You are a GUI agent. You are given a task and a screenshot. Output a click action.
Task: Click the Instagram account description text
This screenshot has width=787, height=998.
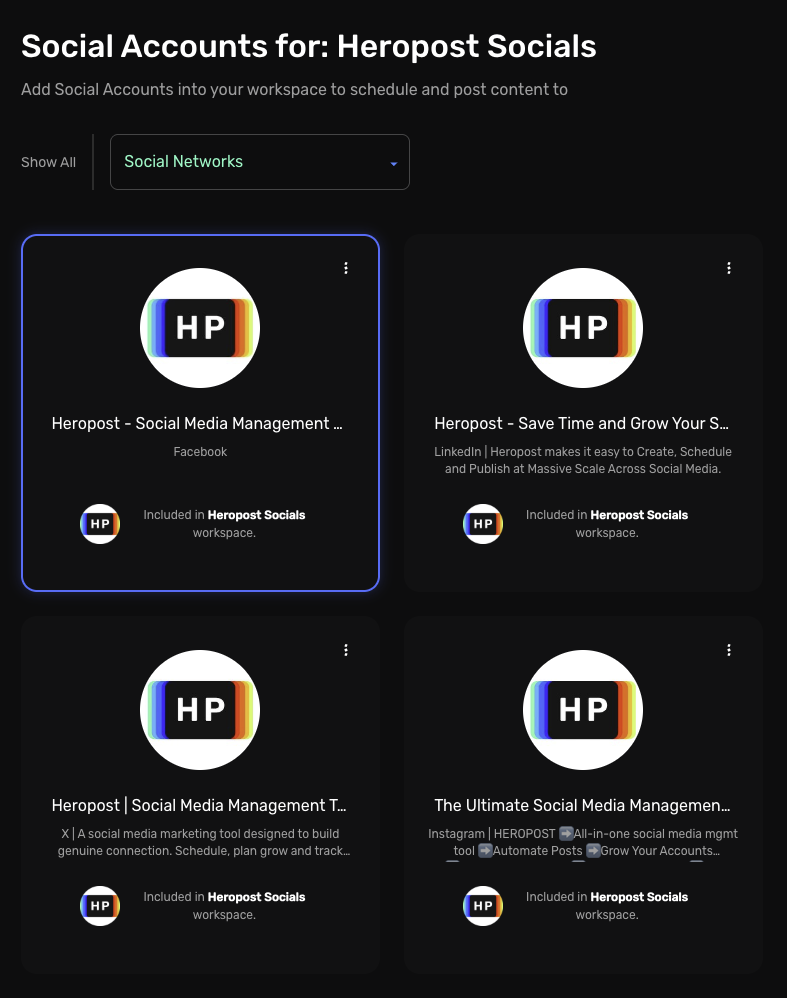click(x=583, y=842)
